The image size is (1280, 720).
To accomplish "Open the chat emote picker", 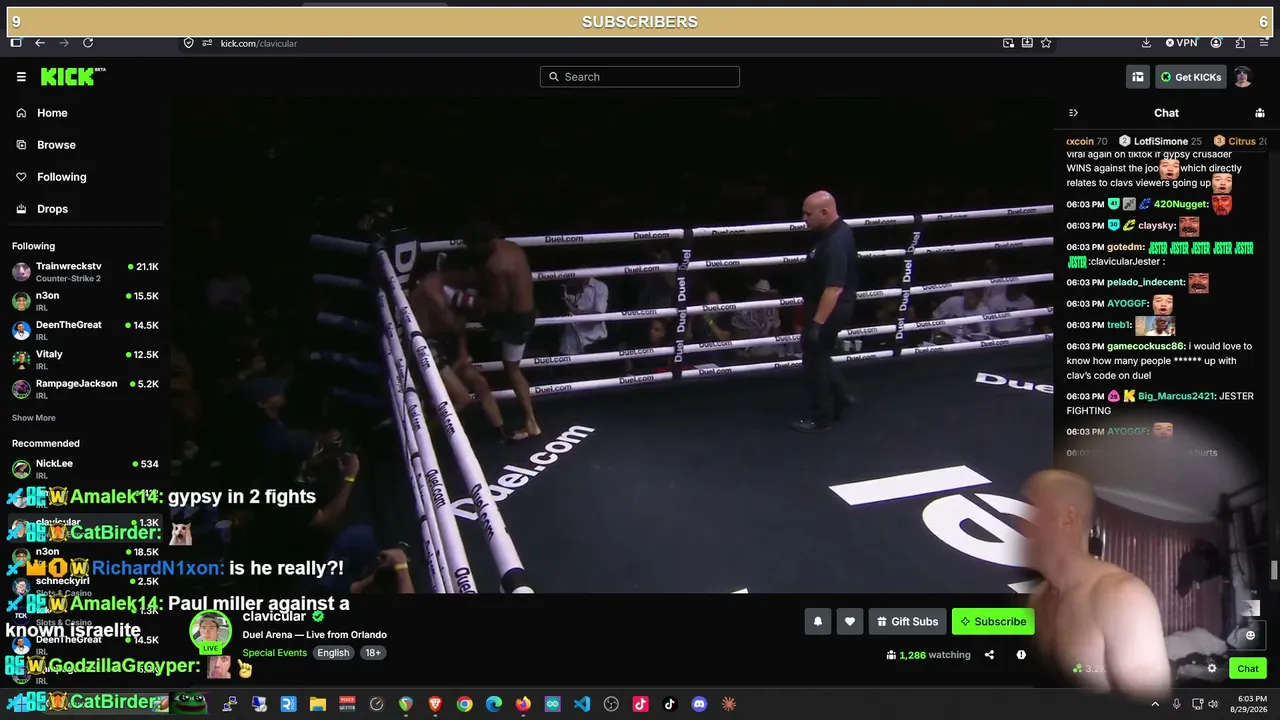I will pyautogui.click(x=1250, y=635).
